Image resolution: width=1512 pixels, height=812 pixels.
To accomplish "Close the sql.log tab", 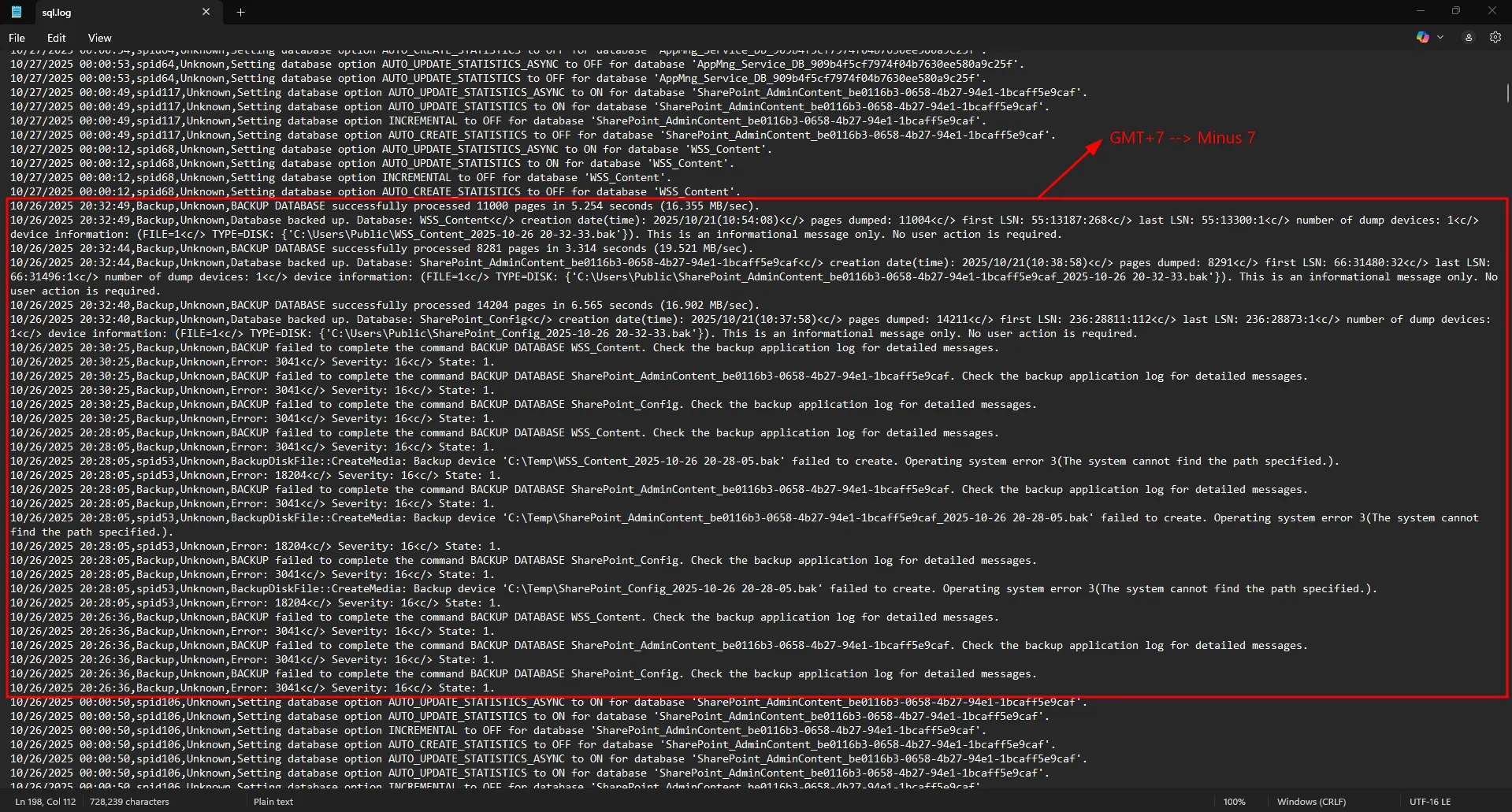I will click(x=206, y=12).
